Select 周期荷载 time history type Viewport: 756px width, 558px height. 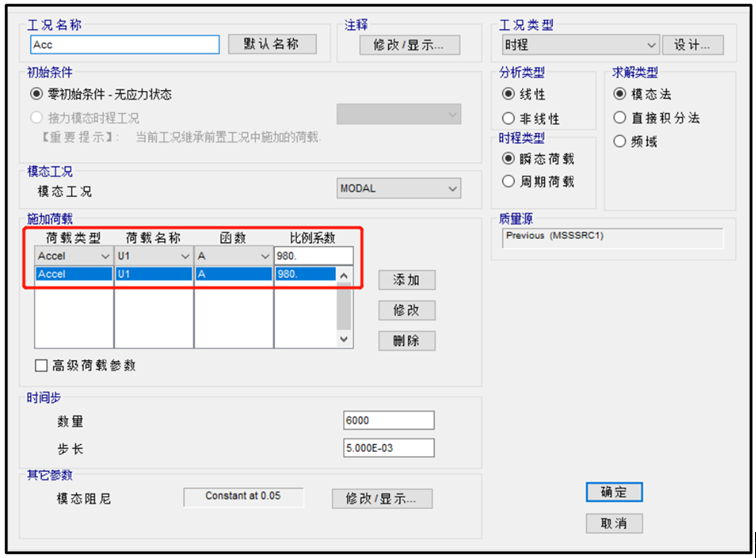pos(508,181)
